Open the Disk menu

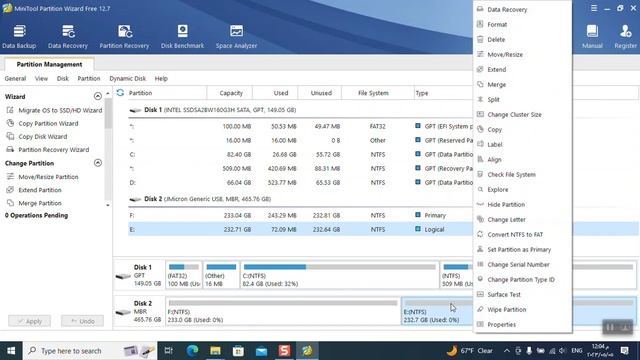click(x=62, y=78)
